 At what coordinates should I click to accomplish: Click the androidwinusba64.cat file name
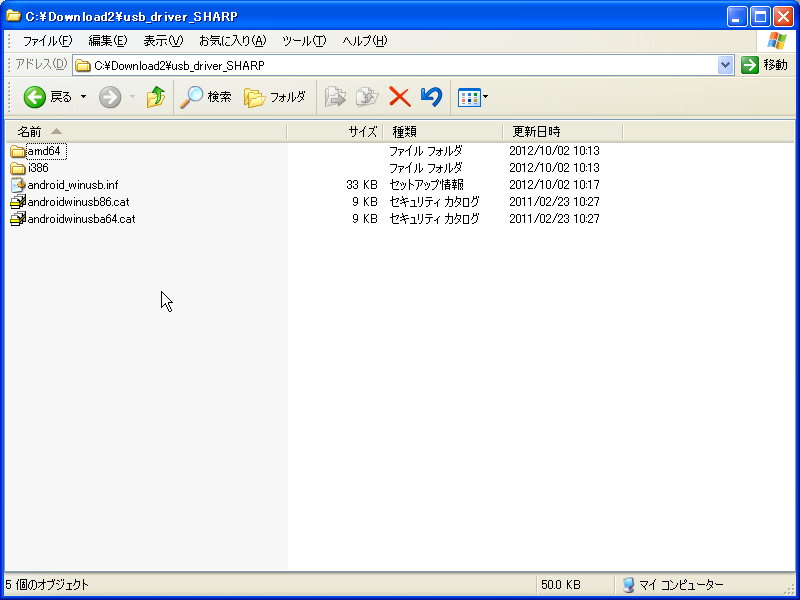82,219
